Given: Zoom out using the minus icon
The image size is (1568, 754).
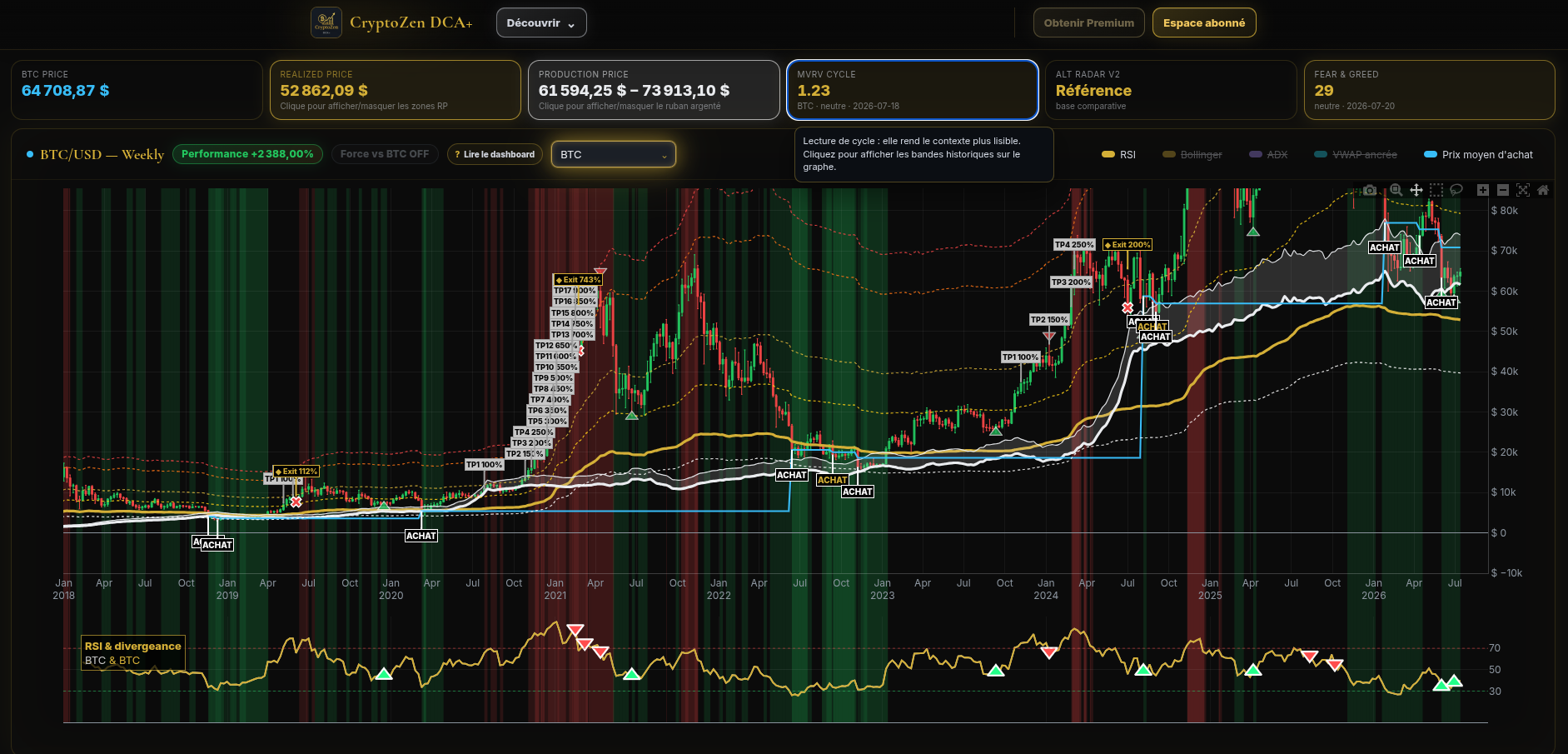Looking at the screenshot, I should 1503,190.
